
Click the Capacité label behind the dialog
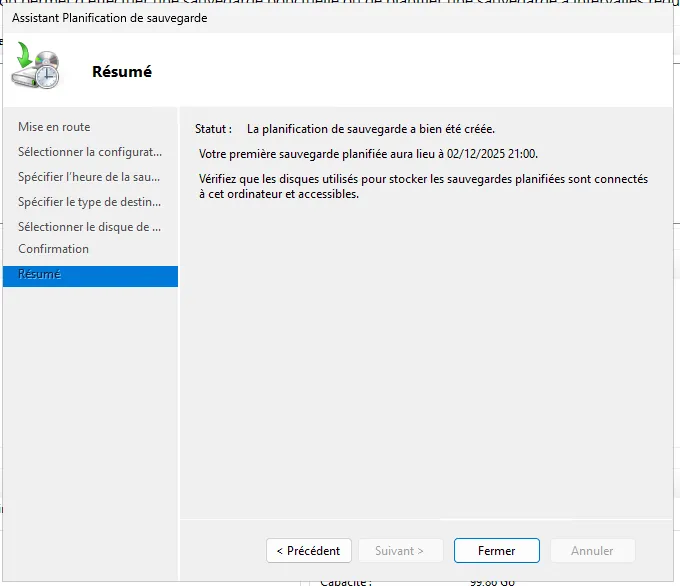click(345, 581)
